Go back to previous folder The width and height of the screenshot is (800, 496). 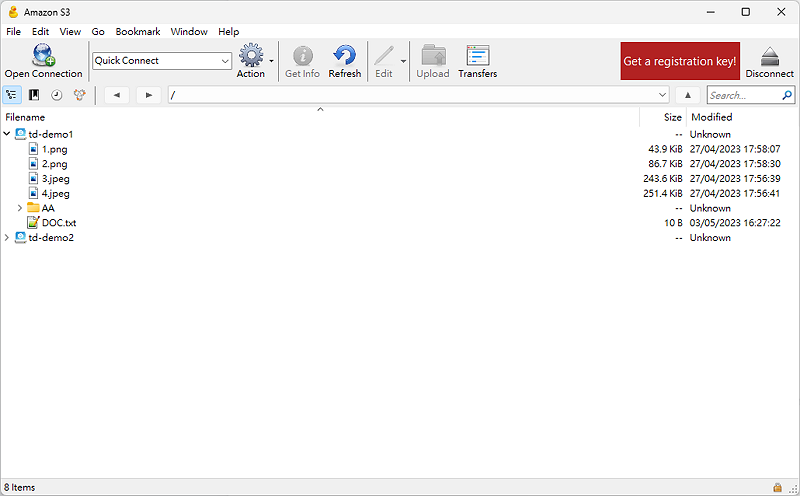(117, 95)
